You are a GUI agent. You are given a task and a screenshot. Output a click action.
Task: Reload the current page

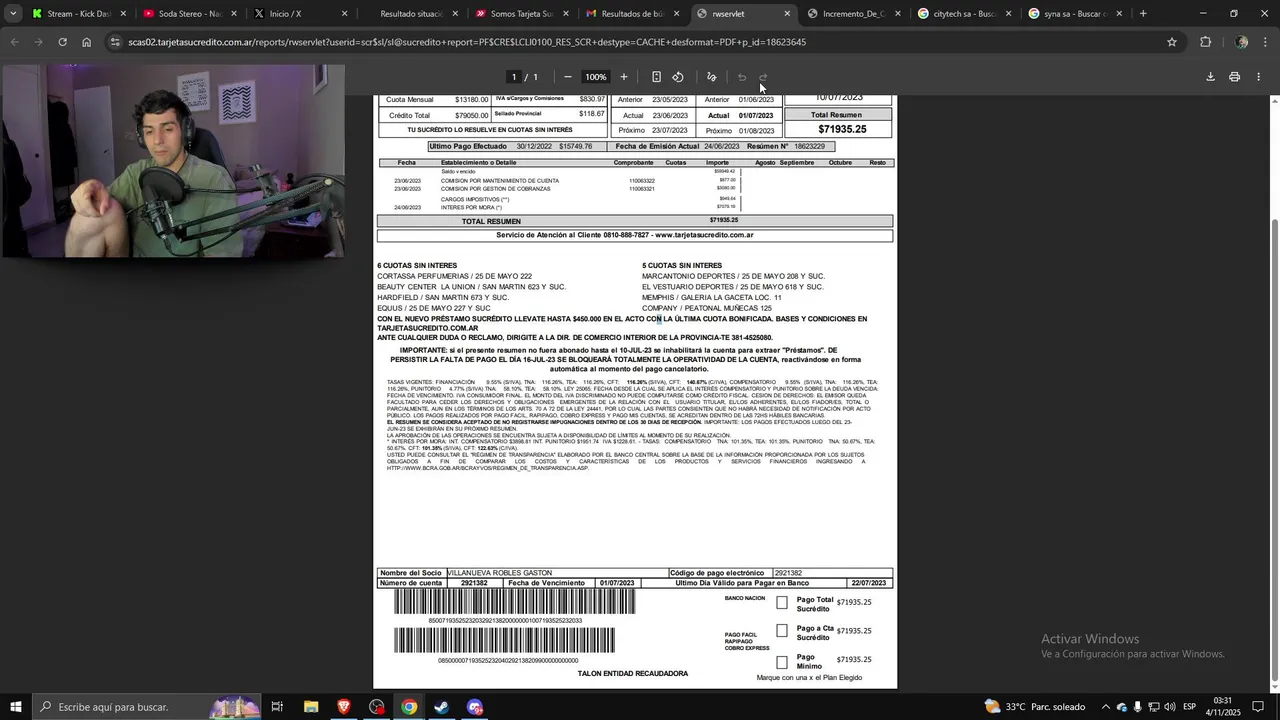(x=62, y=42)
